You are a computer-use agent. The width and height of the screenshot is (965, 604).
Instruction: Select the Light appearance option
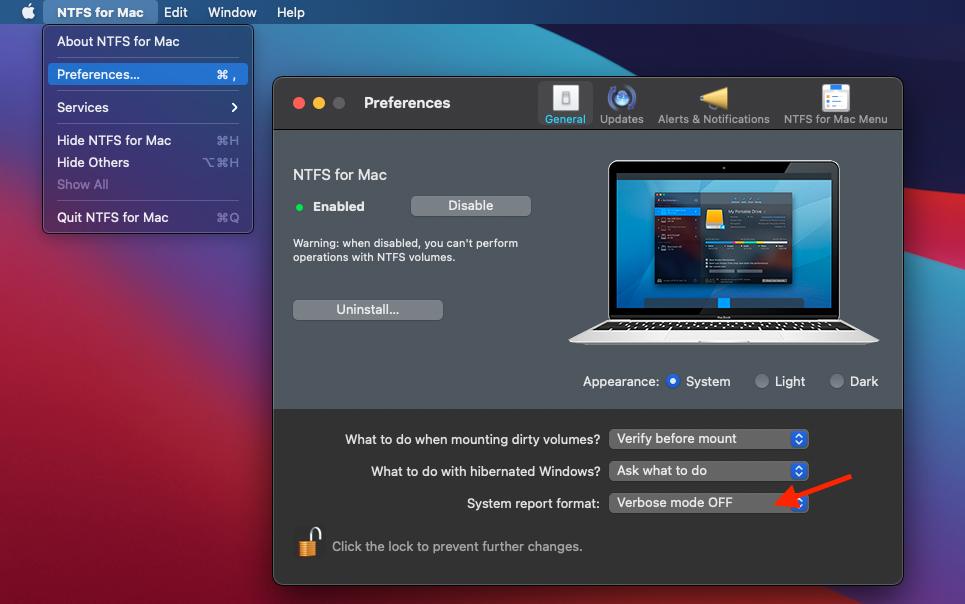click(760, 381)
